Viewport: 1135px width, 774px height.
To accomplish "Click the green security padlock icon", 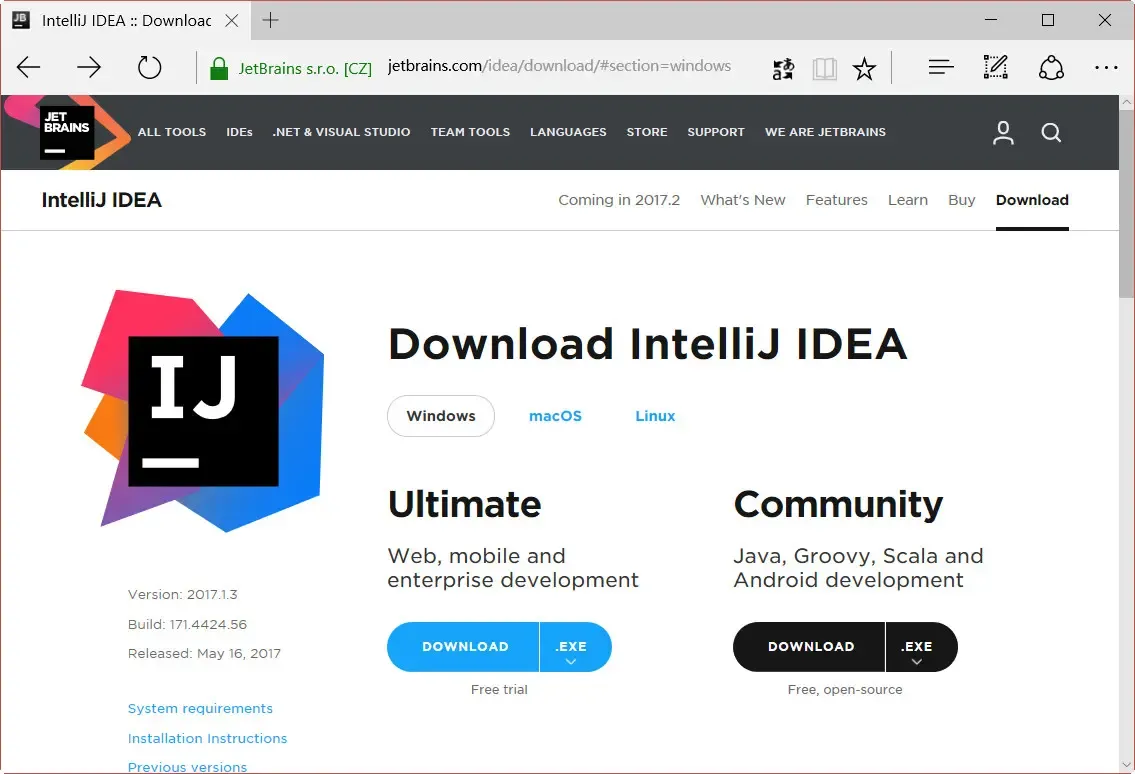I will (219, 69).
